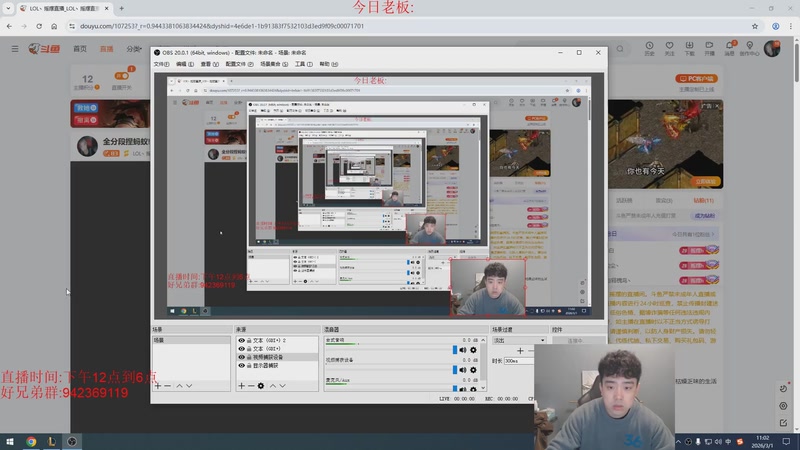Screen dimensions: 800x450
Task: Open OBS 帮助 menu
Action: (x=329, y=64)
